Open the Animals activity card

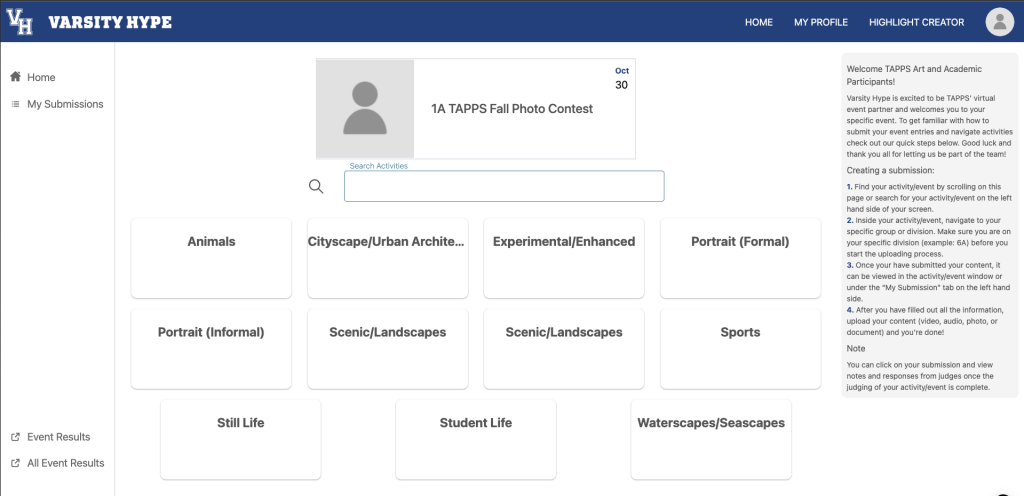(211, 258)
